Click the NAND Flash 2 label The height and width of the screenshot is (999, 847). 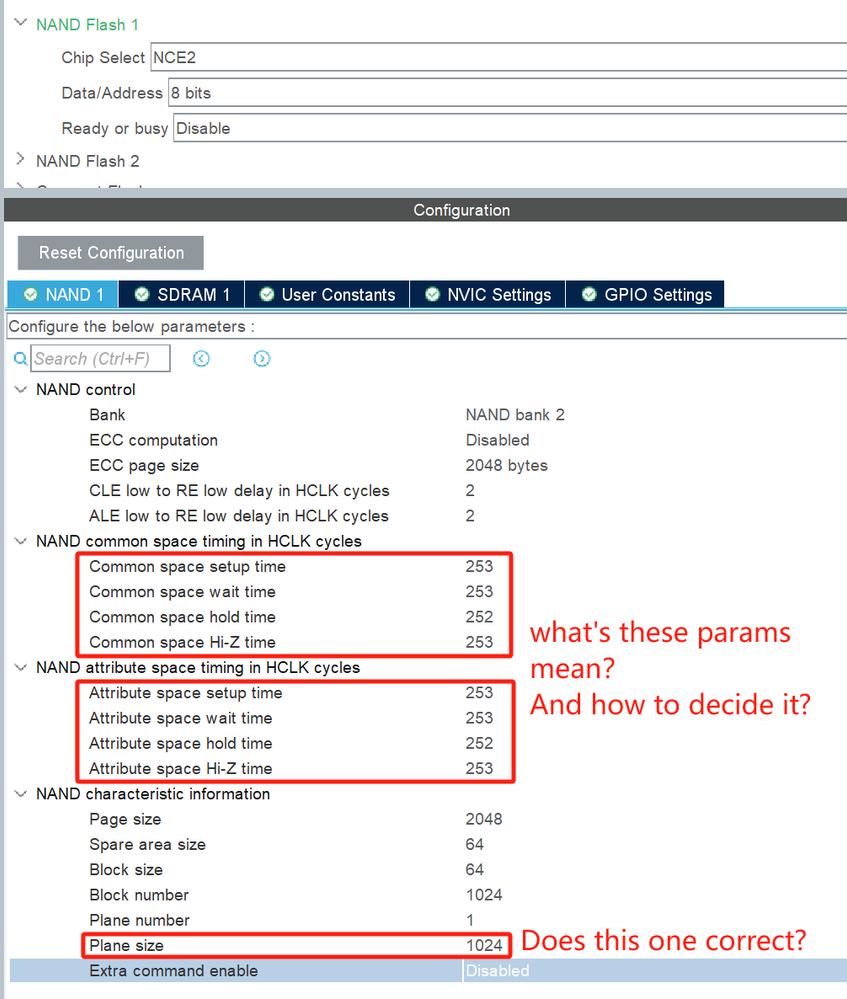pos(87,161)
